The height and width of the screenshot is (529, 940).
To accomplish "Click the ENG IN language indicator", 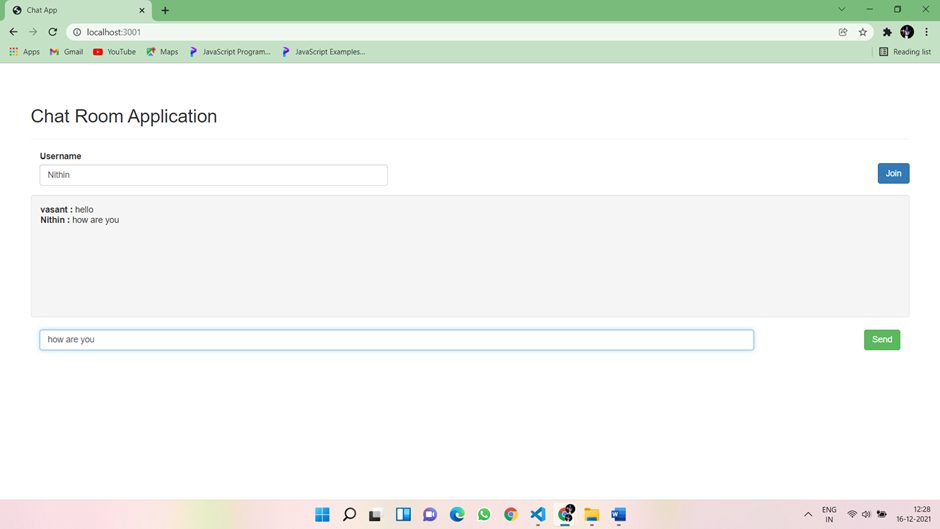I will [x=829, y=515].
